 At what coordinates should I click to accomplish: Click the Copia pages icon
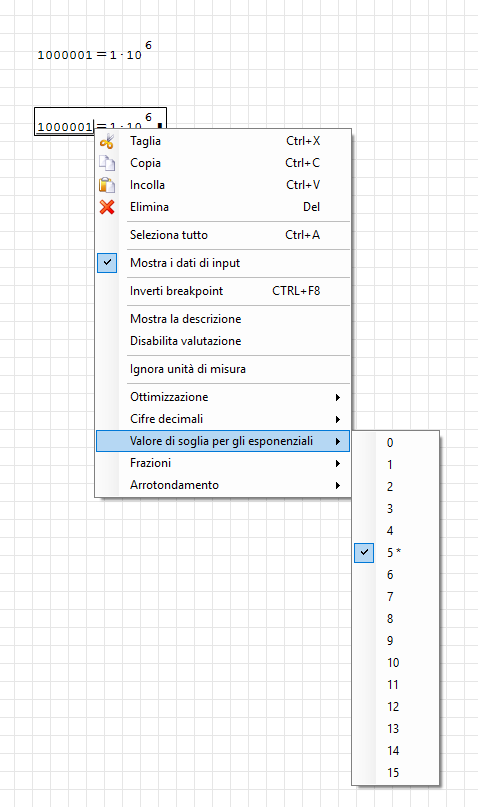tap(107, 163)
